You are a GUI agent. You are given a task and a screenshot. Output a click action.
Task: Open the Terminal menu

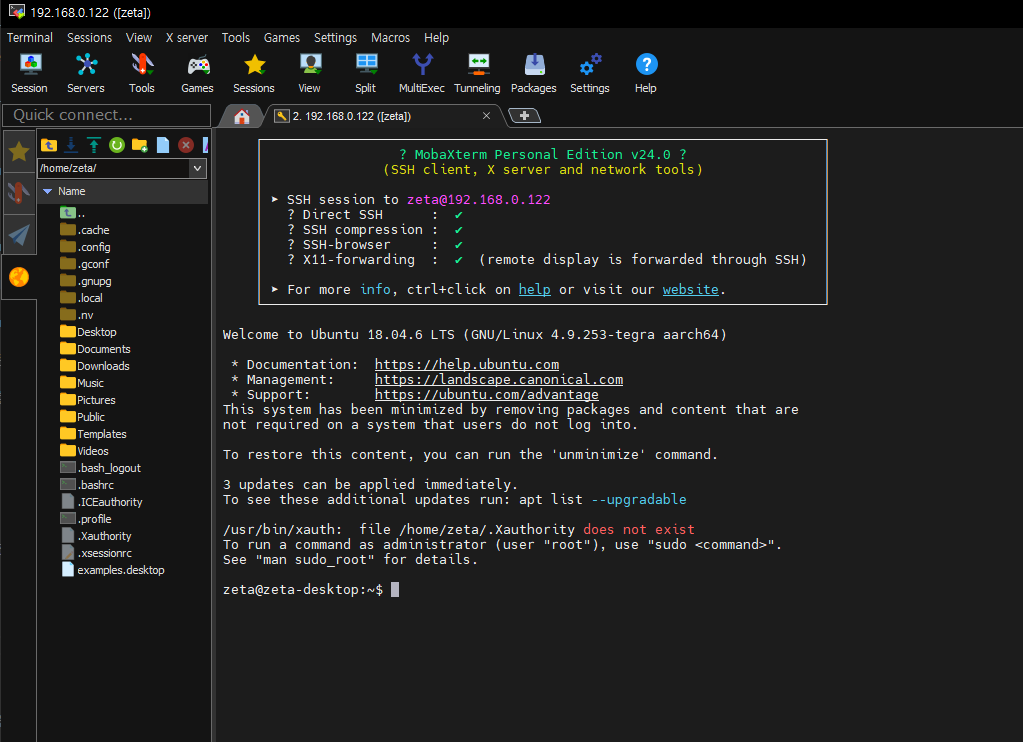(x=30, y=38)
